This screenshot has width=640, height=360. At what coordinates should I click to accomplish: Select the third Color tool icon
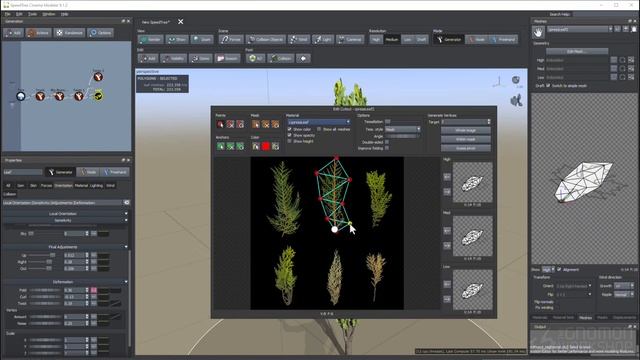[276, 146]
